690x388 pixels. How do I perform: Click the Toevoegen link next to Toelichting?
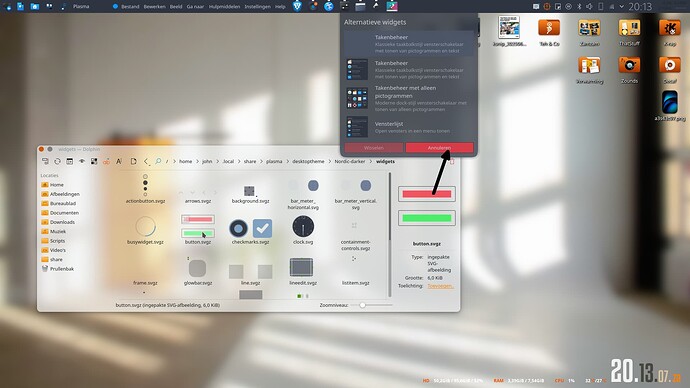[440, 286]
